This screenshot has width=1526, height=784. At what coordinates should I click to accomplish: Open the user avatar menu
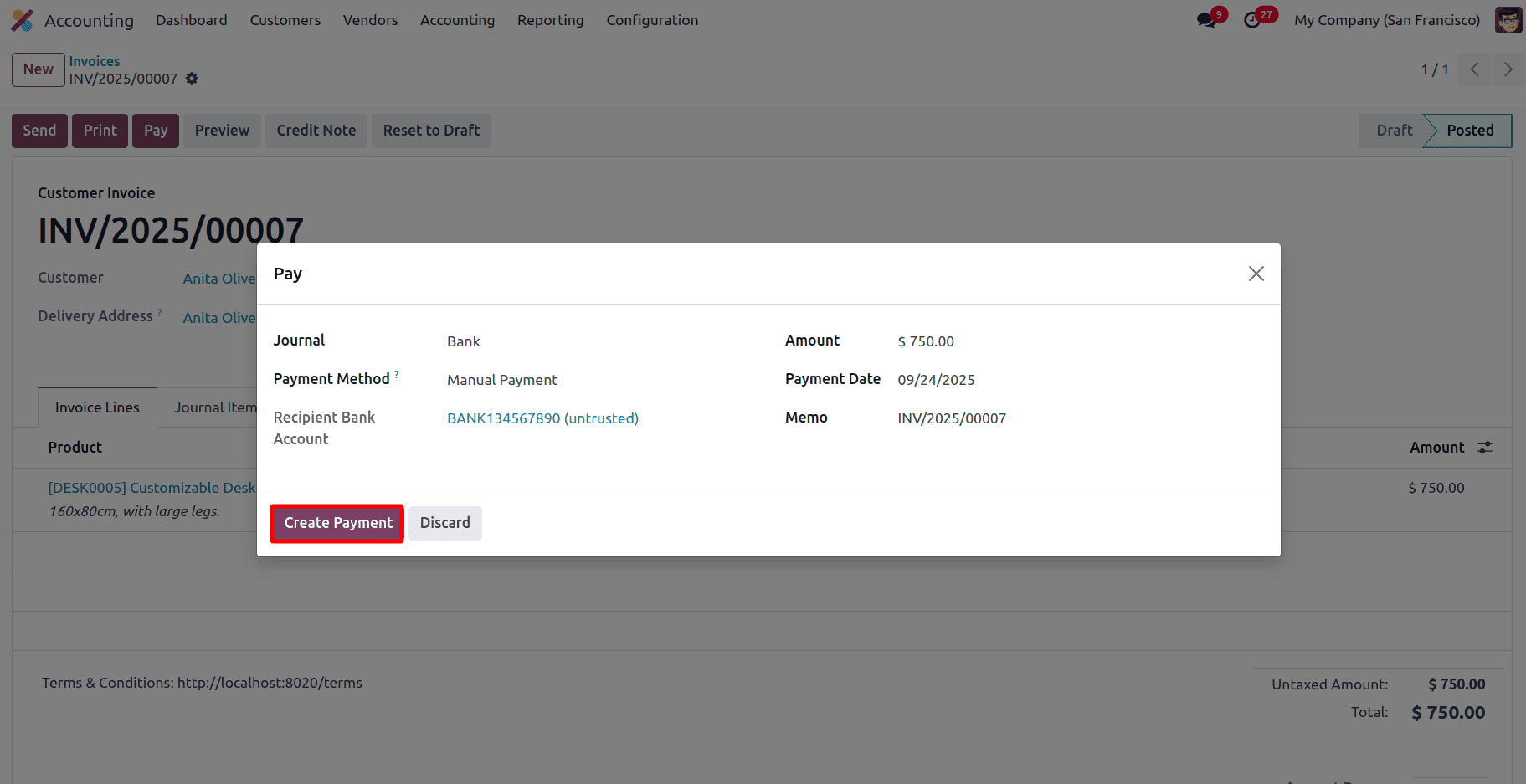(1508, 20)
